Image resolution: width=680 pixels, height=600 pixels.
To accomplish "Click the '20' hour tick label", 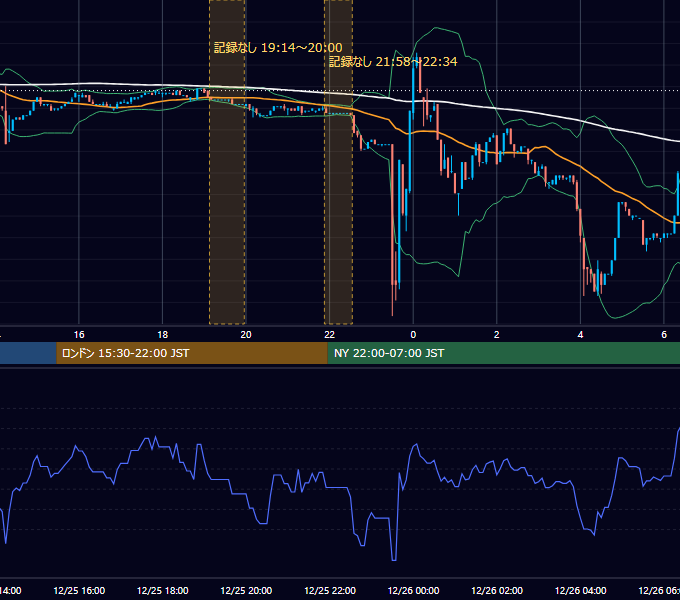I will tap(246, 335).
